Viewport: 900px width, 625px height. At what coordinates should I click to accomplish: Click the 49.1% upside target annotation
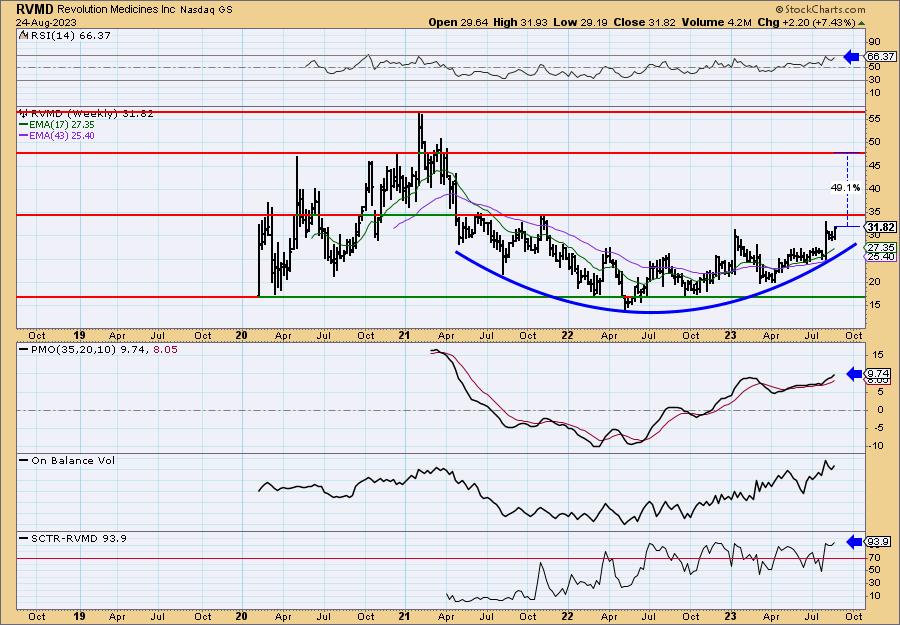(x=845, y=187)
